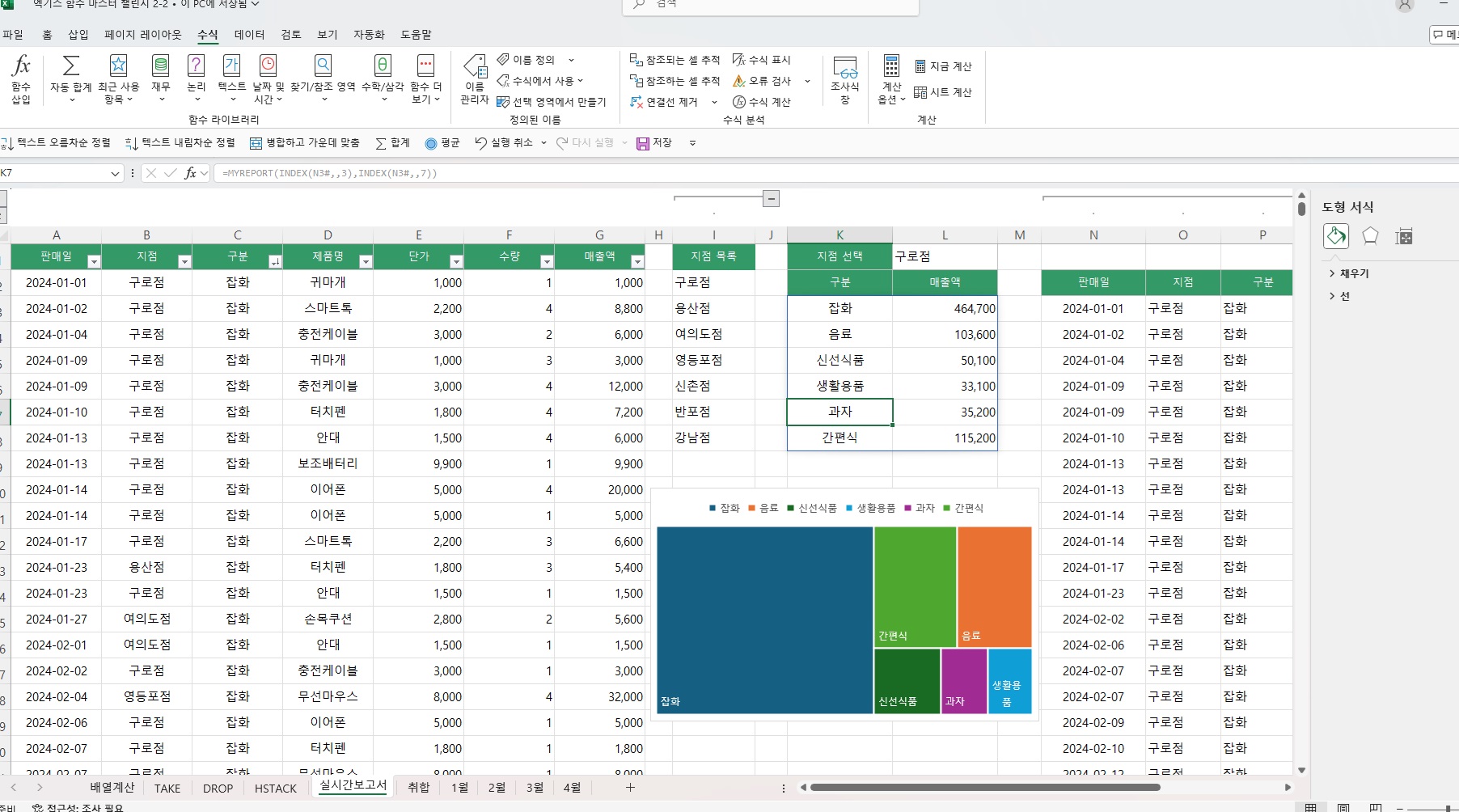Open filter dropdown on 구분 header
This screenshot has height=812, width=1459.
pyautogui.click(x=275, y=261)
